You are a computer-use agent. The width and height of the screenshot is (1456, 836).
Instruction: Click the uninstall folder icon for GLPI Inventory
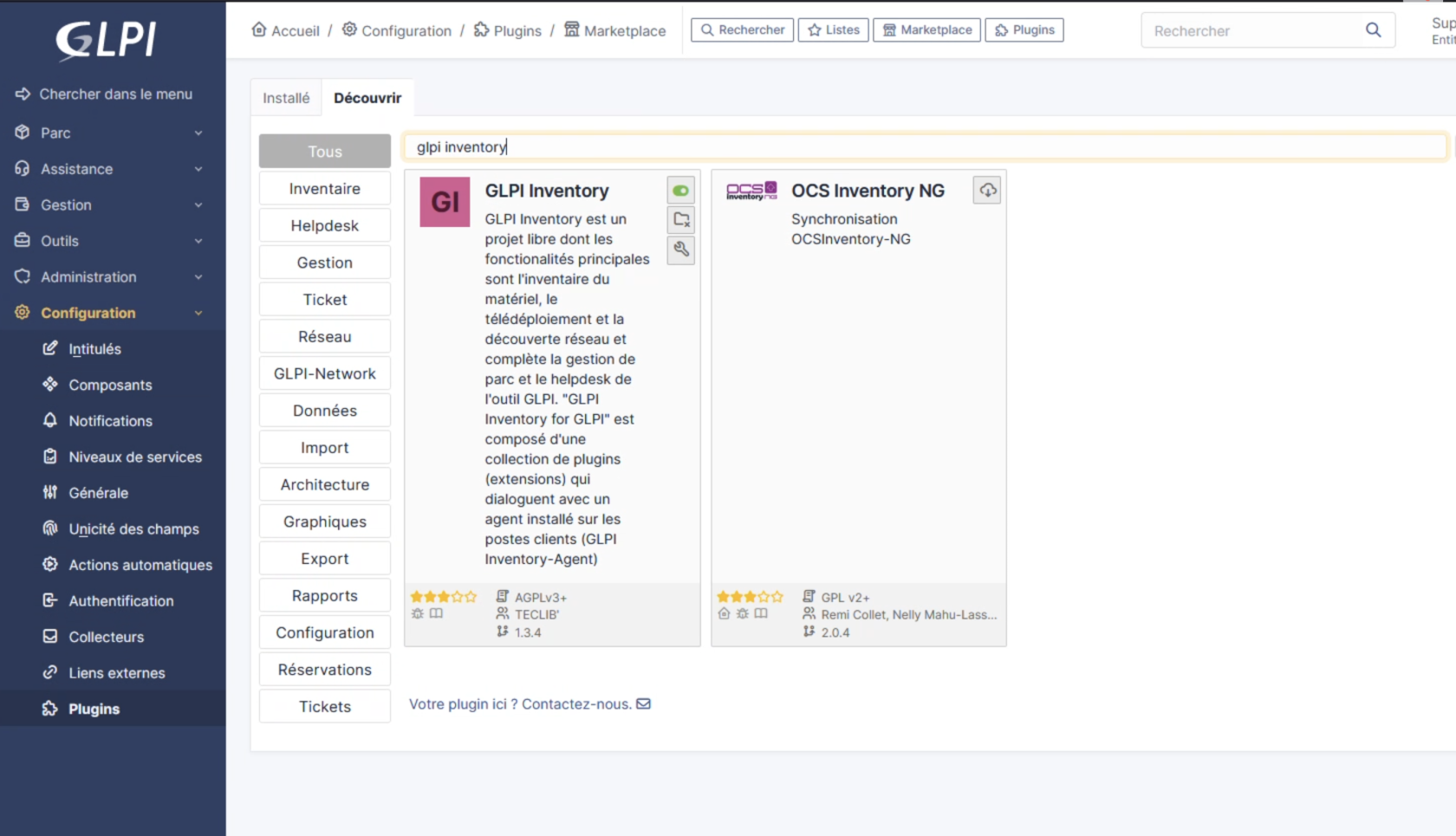tap(681, 220)
